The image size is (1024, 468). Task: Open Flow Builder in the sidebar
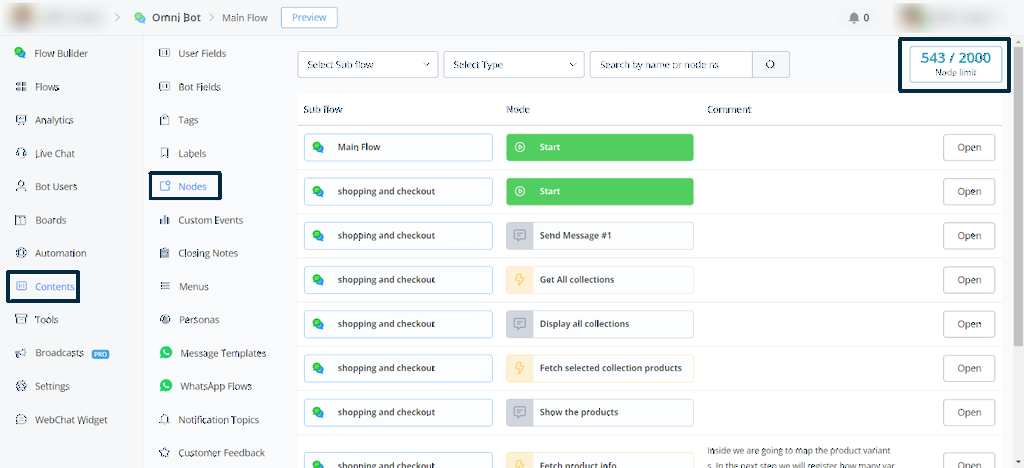[51, 54]
